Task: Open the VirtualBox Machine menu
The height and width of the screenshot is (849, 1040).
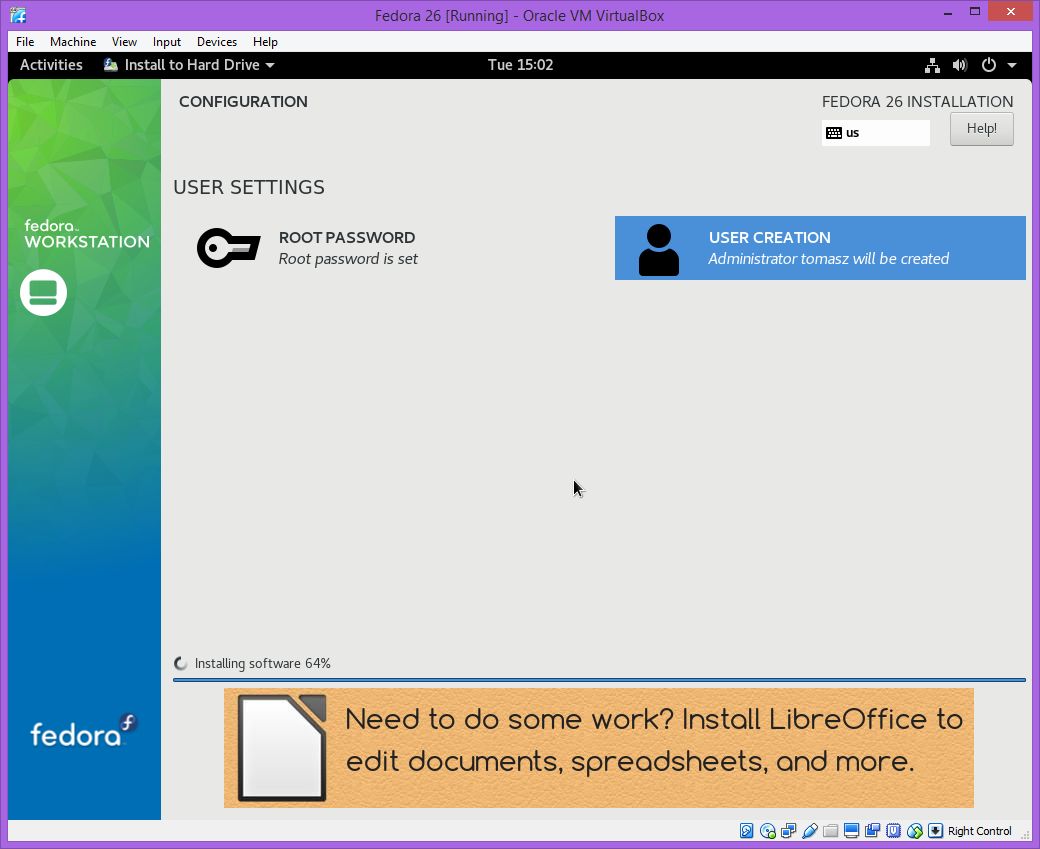Action: coord(73,42)
